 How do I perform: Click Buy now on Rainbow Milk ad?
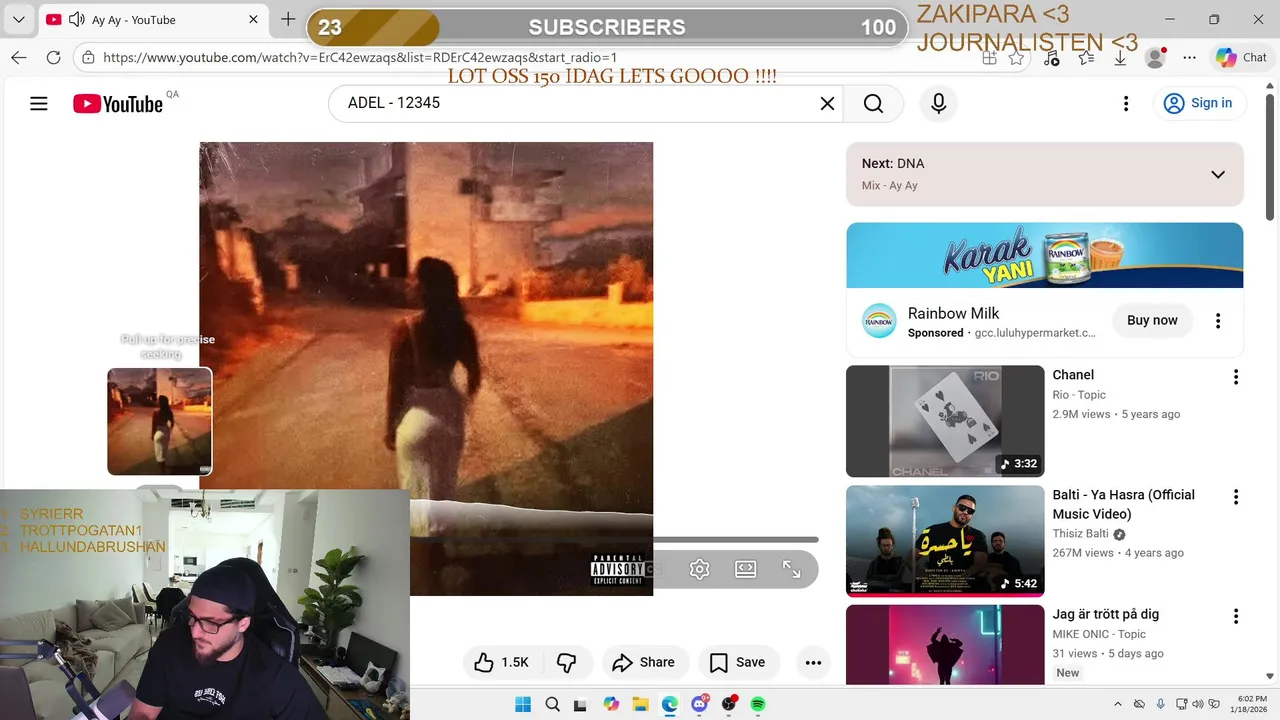coord(1152,320)
